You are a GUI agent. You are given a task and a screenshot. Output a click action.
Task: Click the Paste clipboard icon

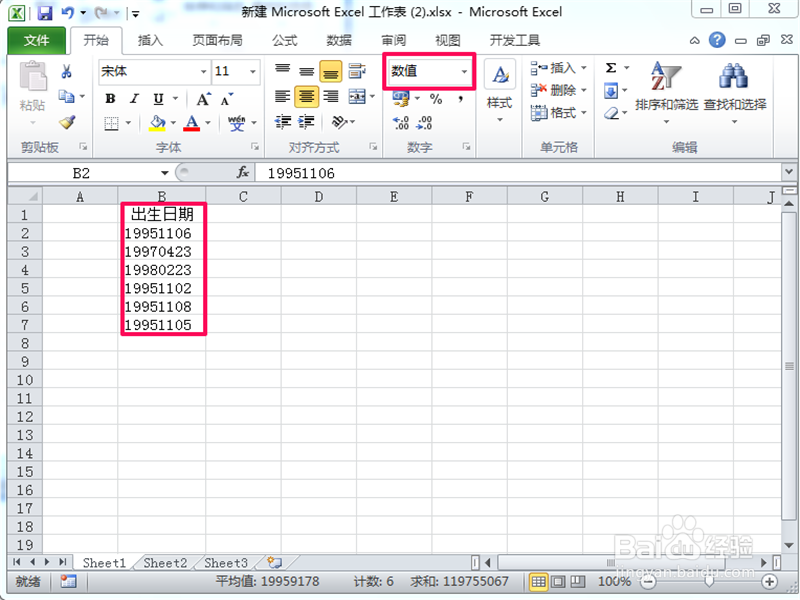click(33, 77)
